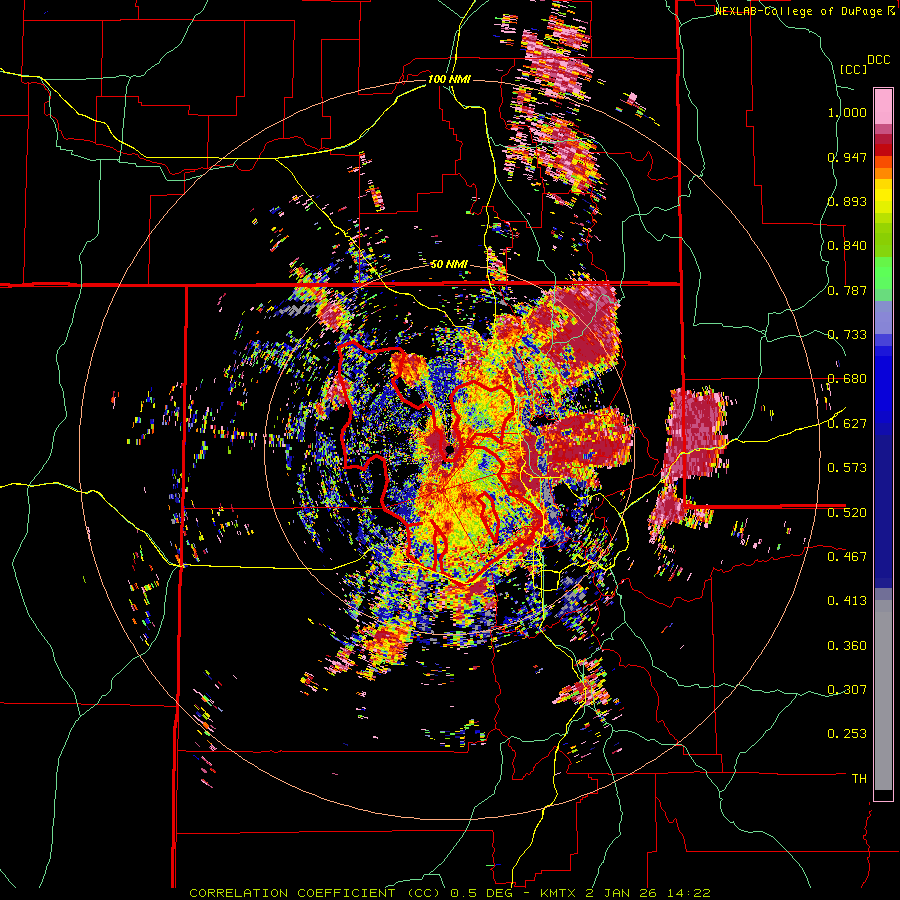Viewport: 900px width, 900px height.
Task: Click the 0.253 legend value
Action: (847, 734)
